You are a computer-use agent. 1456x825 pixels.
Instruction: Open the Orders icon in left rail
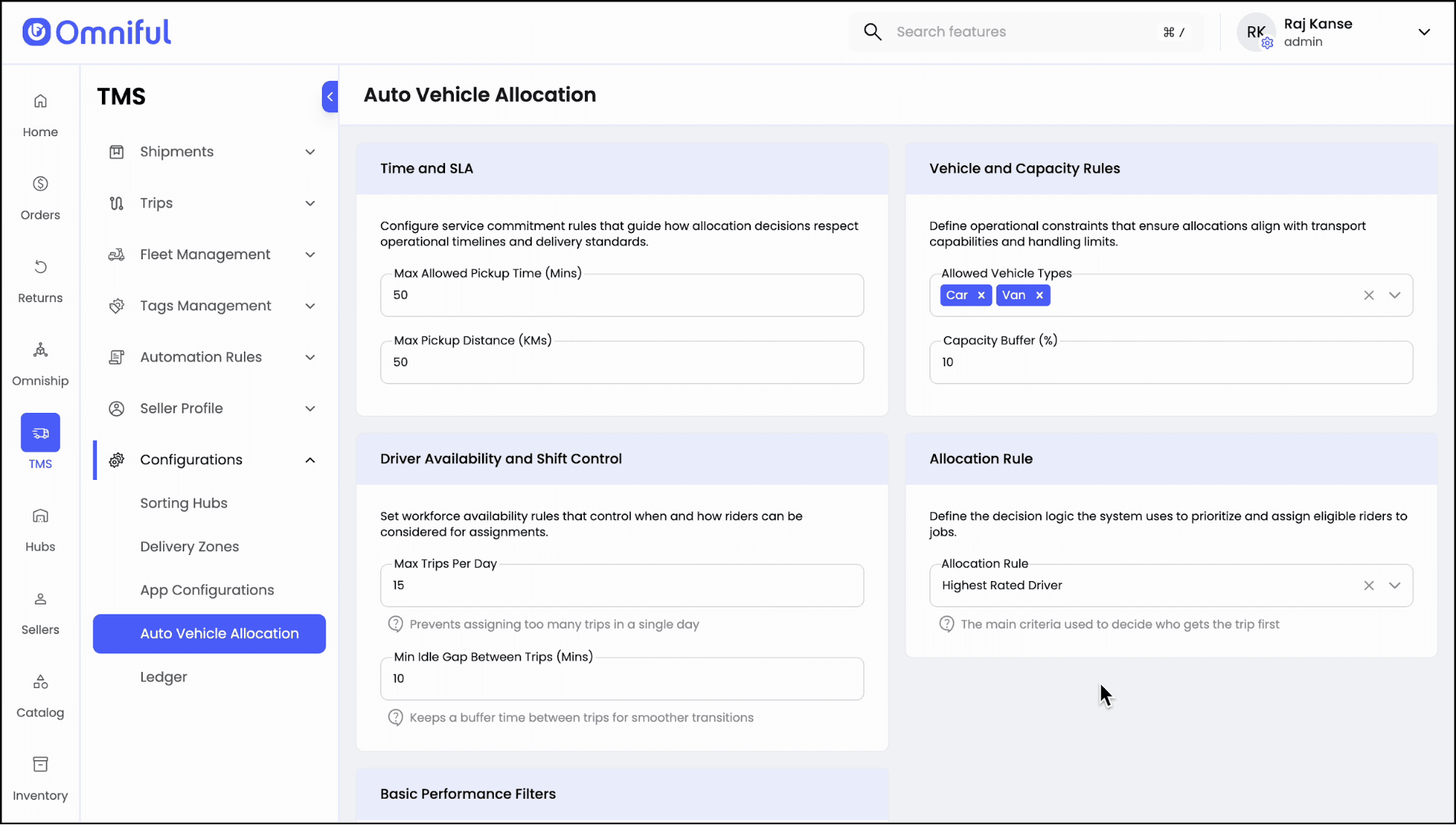(x=40, y=184)
